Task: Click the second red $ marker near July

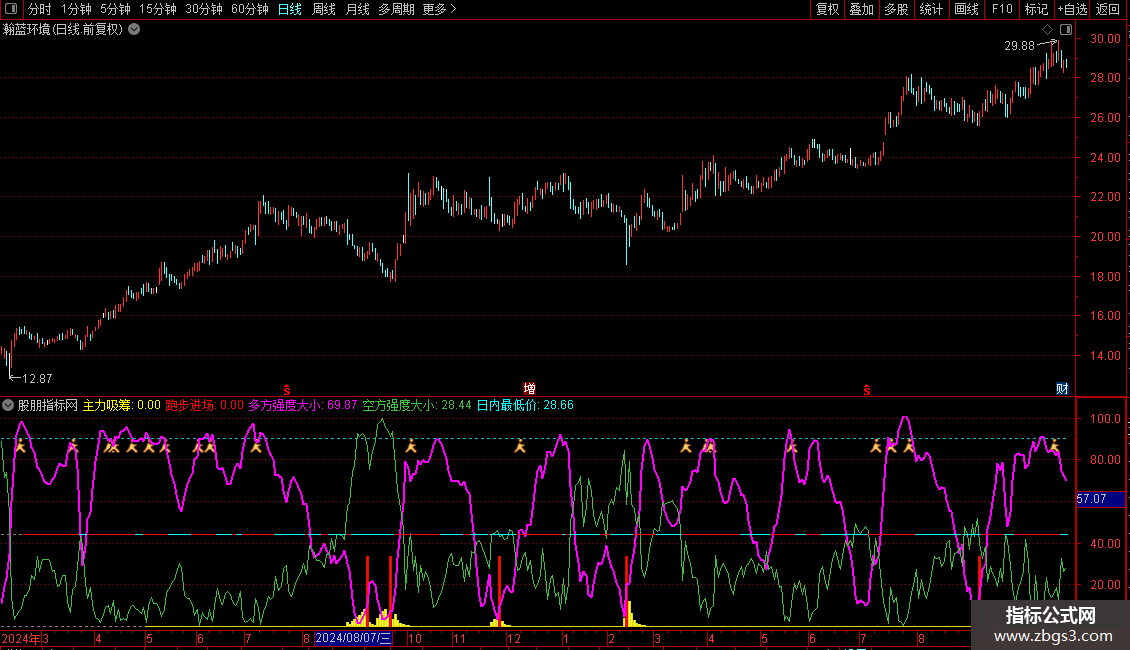Action: 866,388
